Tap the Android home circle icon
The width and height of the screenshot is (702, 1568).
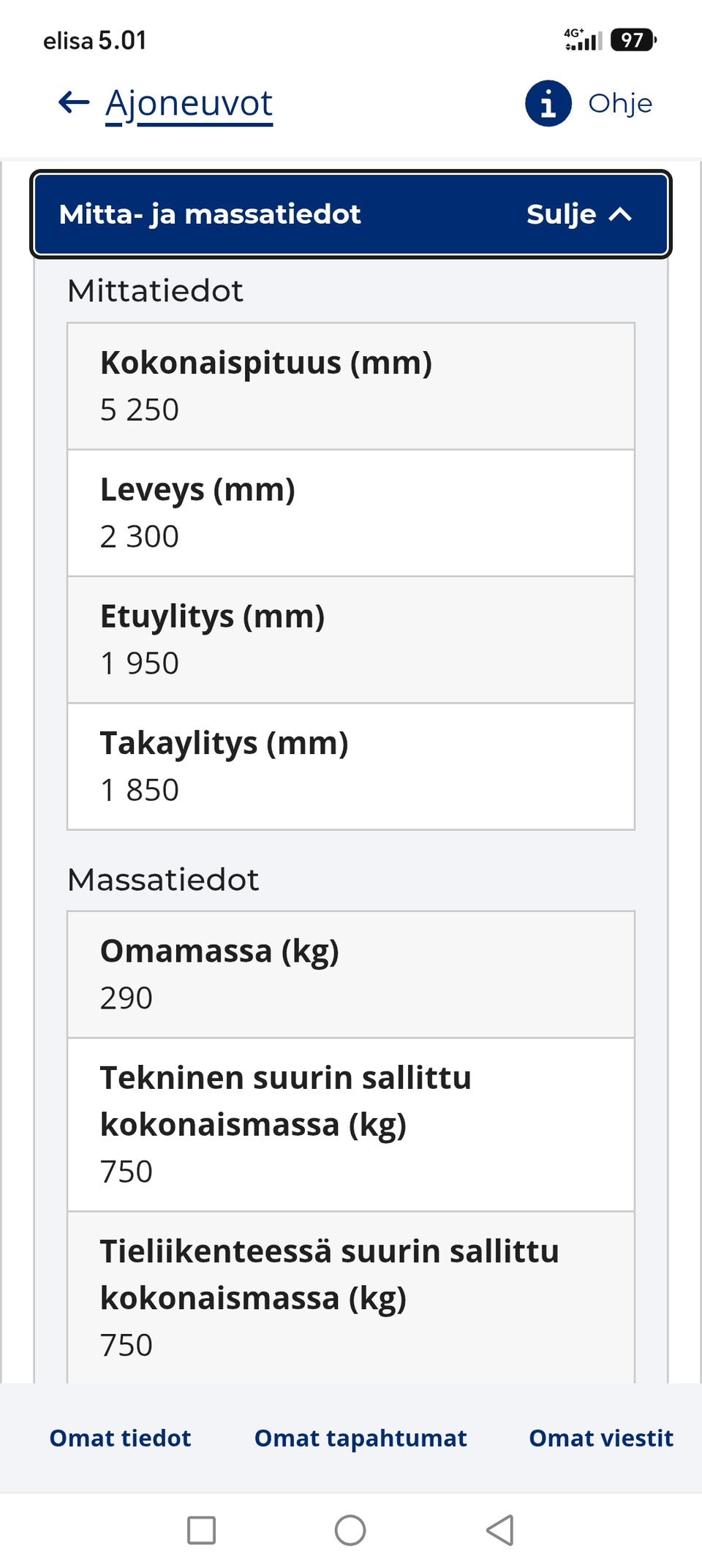click(x=350, y=1530)
